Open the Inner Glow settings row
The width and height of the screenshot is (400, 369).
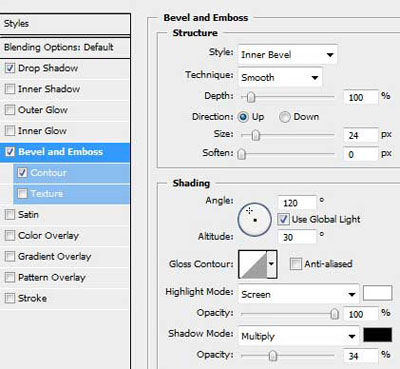tap(65, 131)
